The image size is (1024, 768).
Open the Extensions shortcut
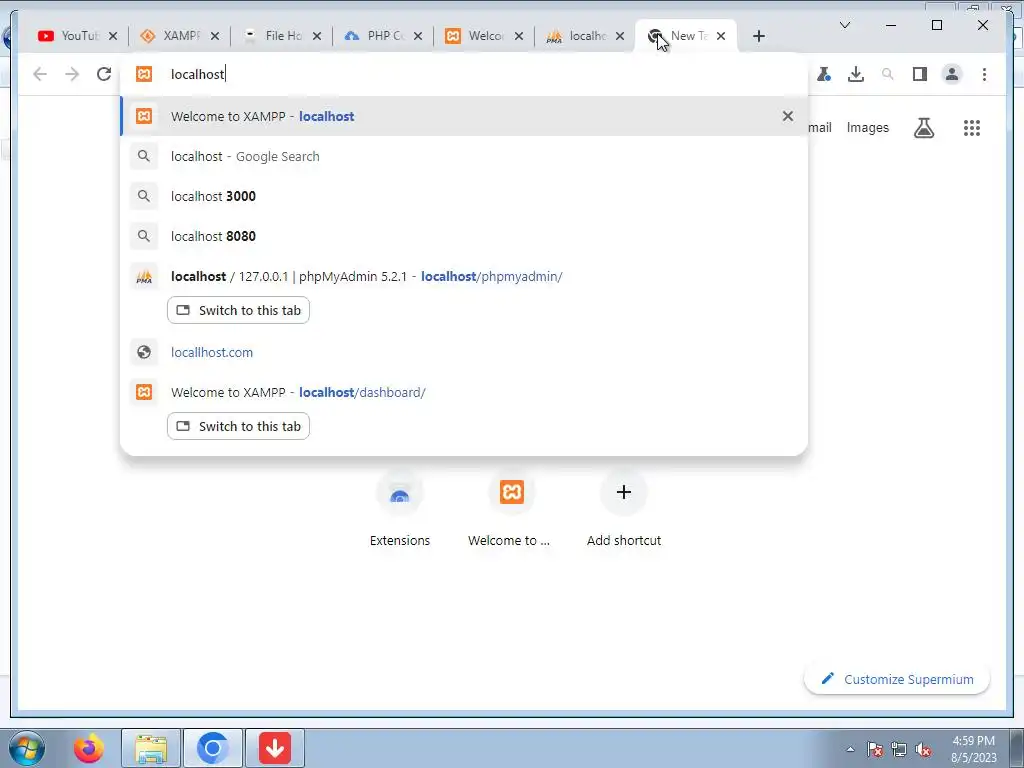400,509
